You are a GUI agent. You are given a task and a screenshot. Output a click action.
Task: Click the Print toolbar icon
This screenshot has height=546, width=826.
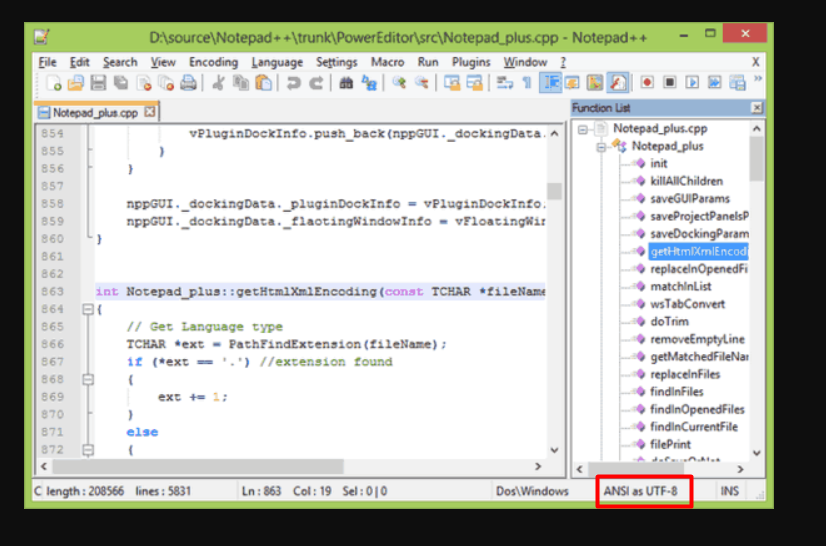point(187,83)
